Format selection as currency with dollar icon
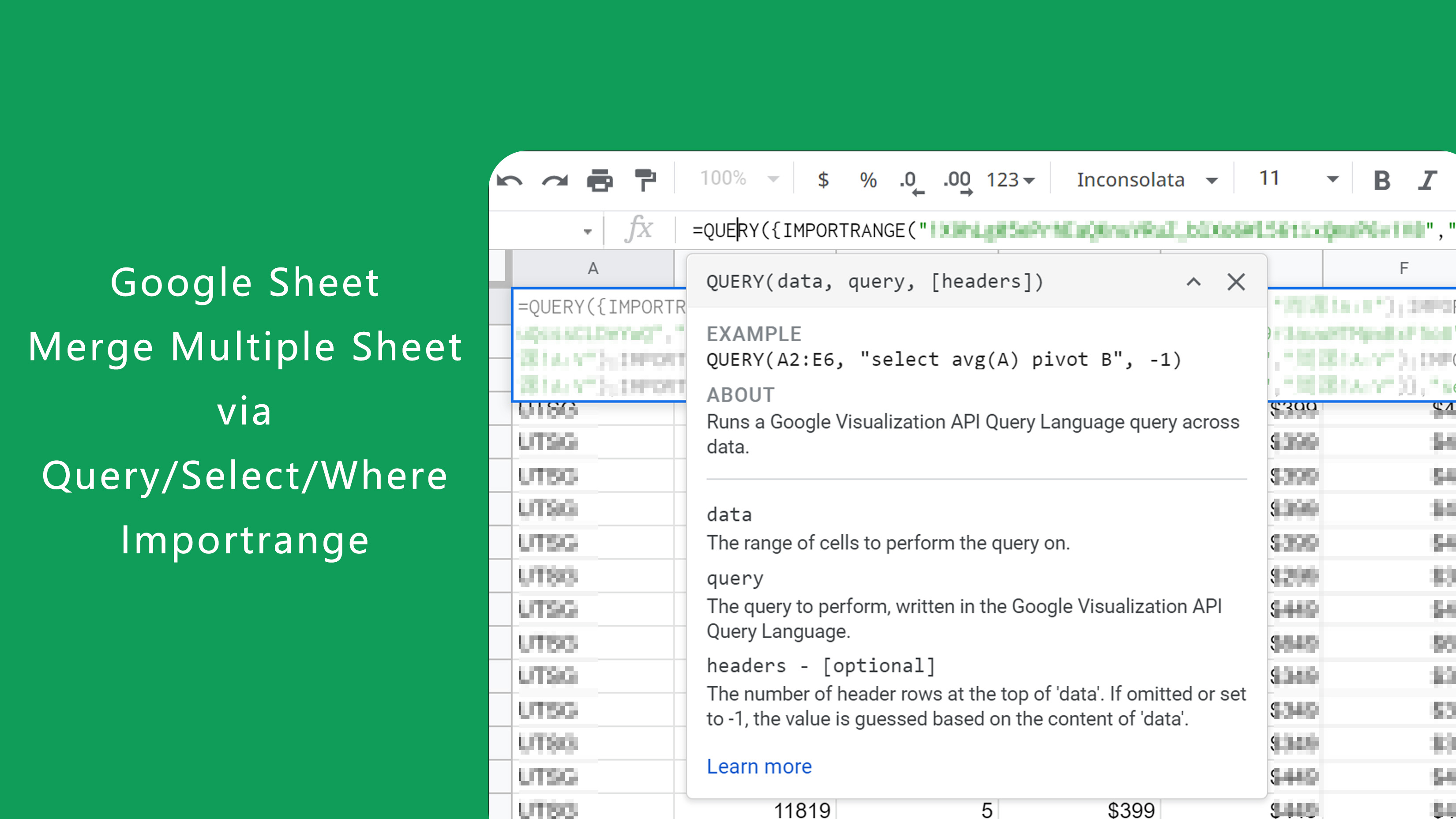The image size is (1456, 819). click(823, 180)
